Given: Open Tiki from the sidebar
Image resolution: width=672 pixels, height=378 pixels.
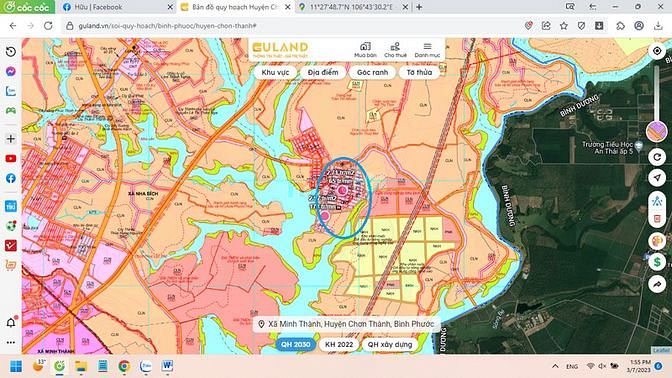Looking at the screenshot, I should tap(11, 206).
